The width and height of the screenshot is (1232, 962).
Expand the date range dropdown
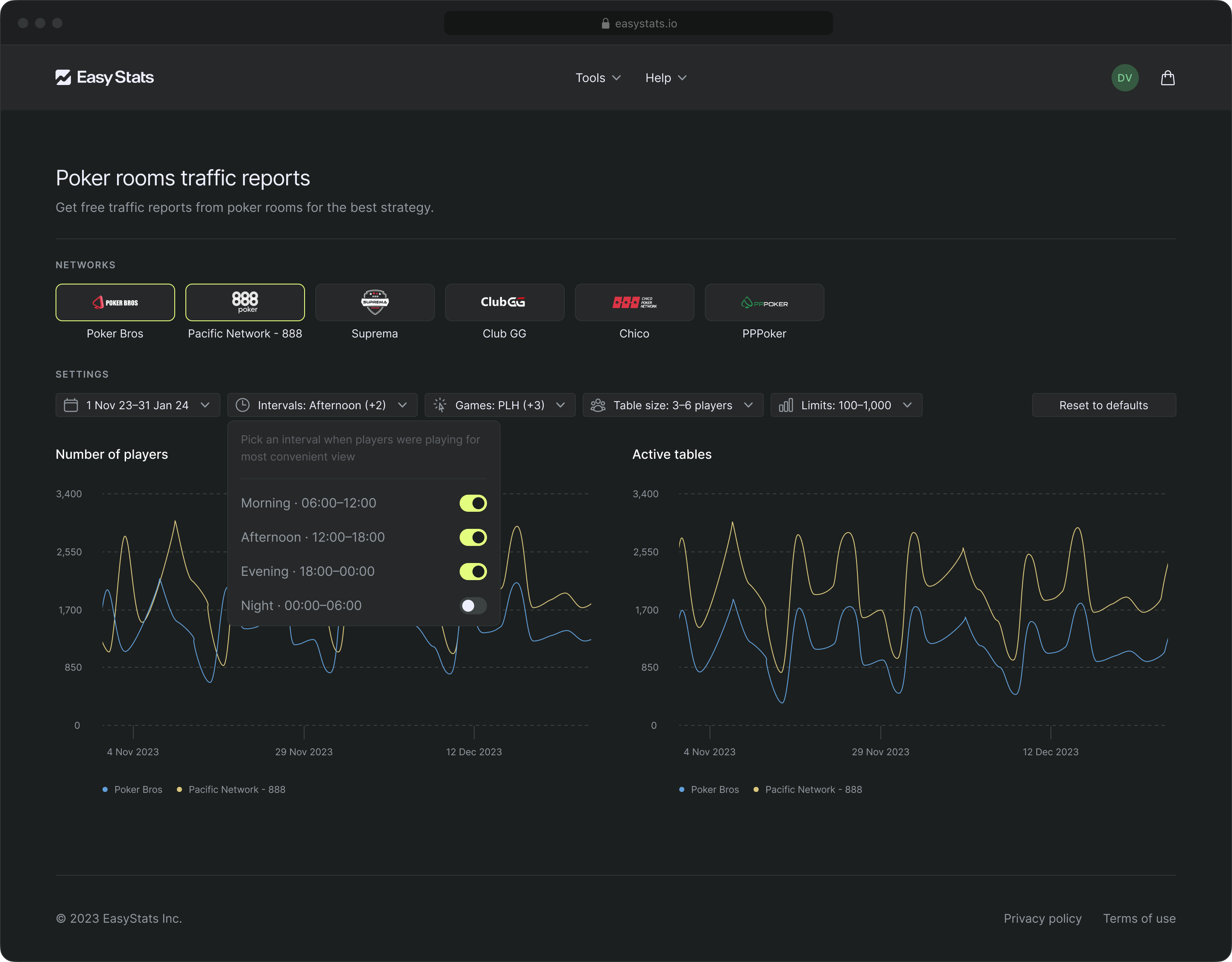click(138, 405)
